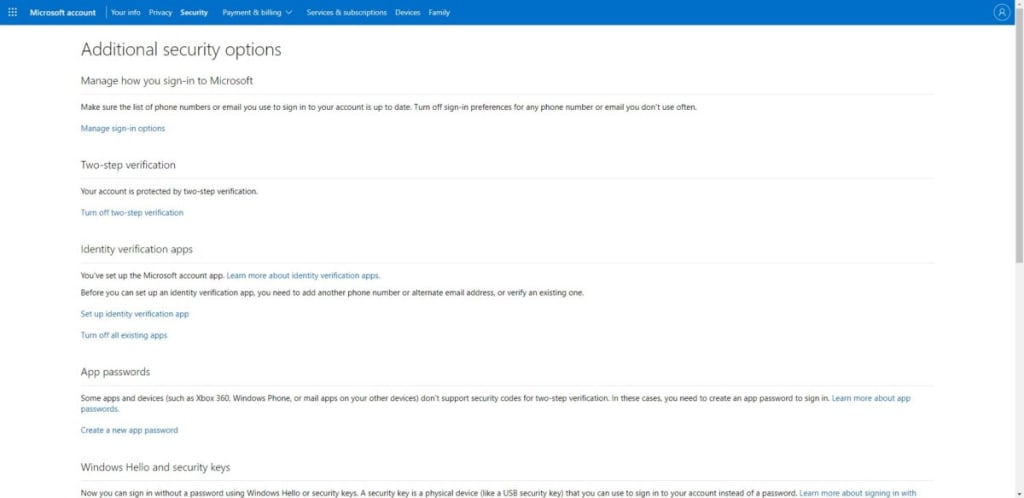Expand the Payment & billing dropdown

257,12
